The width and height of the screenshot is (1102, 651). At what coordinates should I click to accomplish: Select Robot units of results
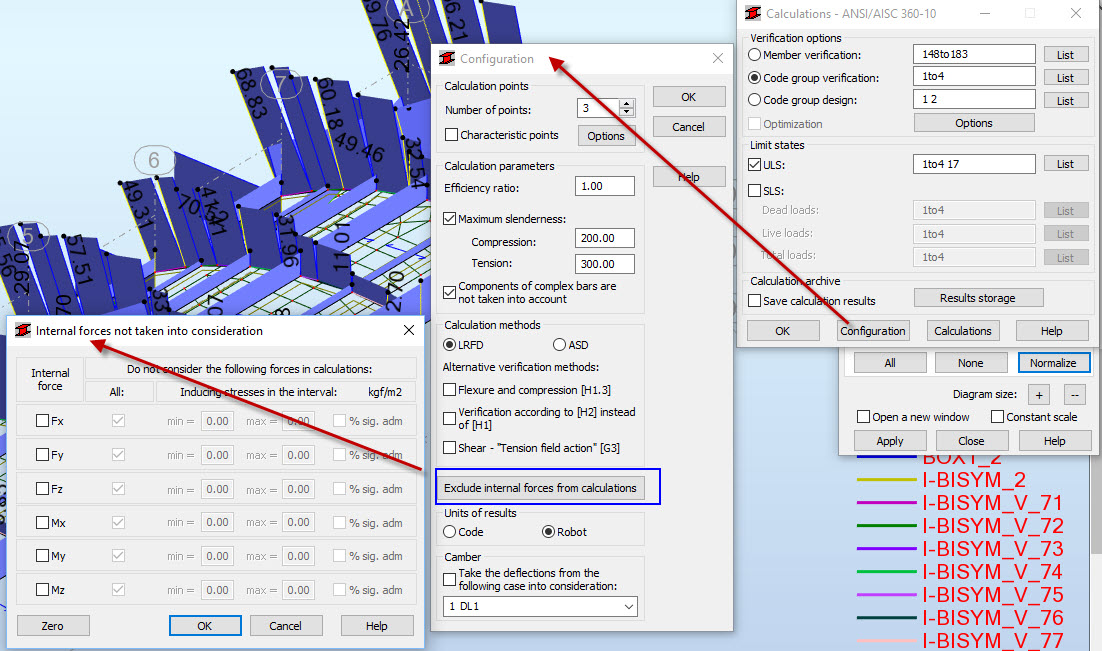pyautogui.click(x=548, y=531)
